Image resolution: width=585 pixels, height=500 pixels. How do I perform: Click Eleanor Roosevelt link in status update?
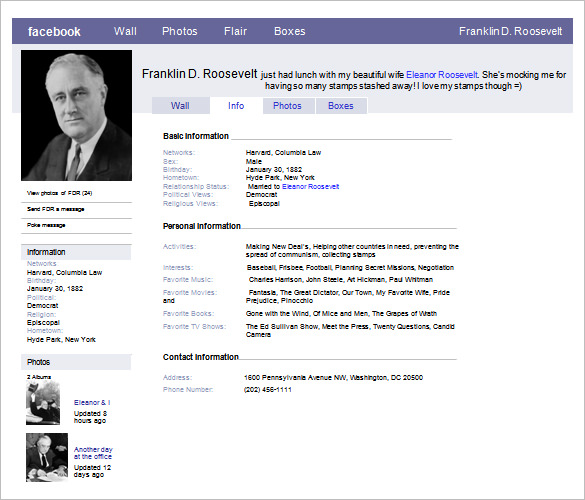[442, 75]
